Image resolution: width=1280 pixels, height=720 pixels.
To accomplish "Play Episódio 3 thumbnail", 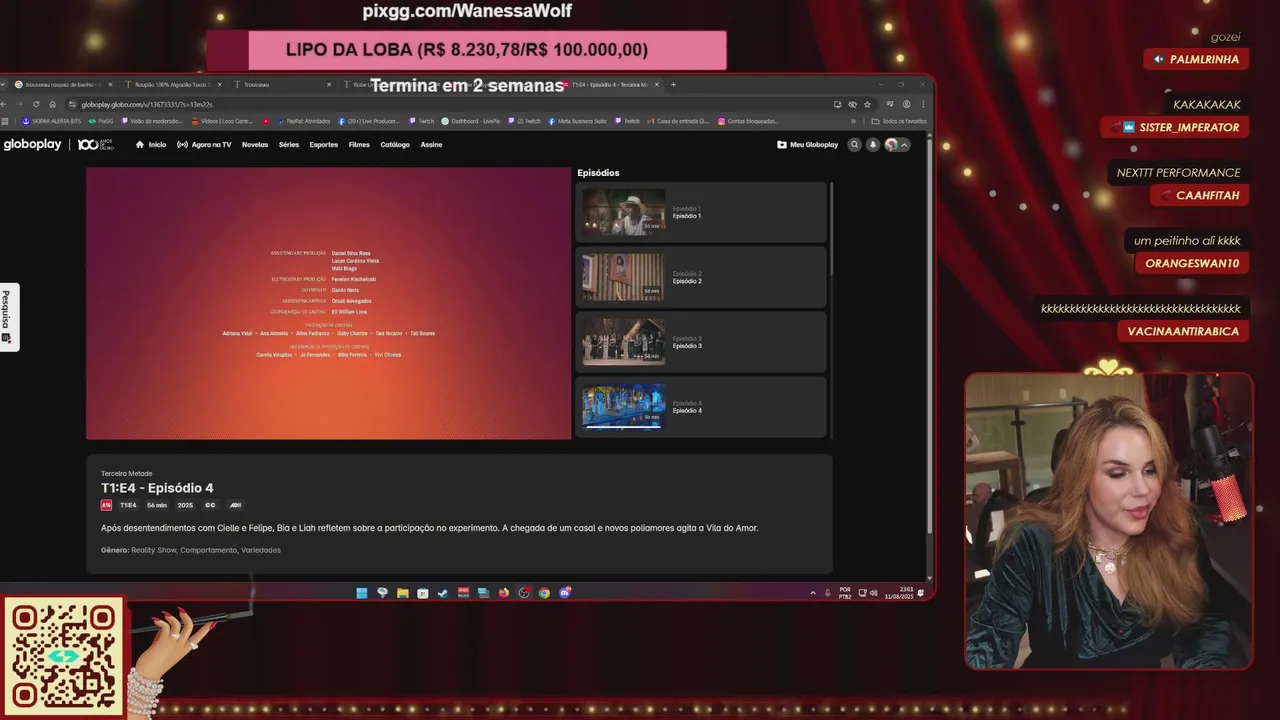I will point(624,342).
